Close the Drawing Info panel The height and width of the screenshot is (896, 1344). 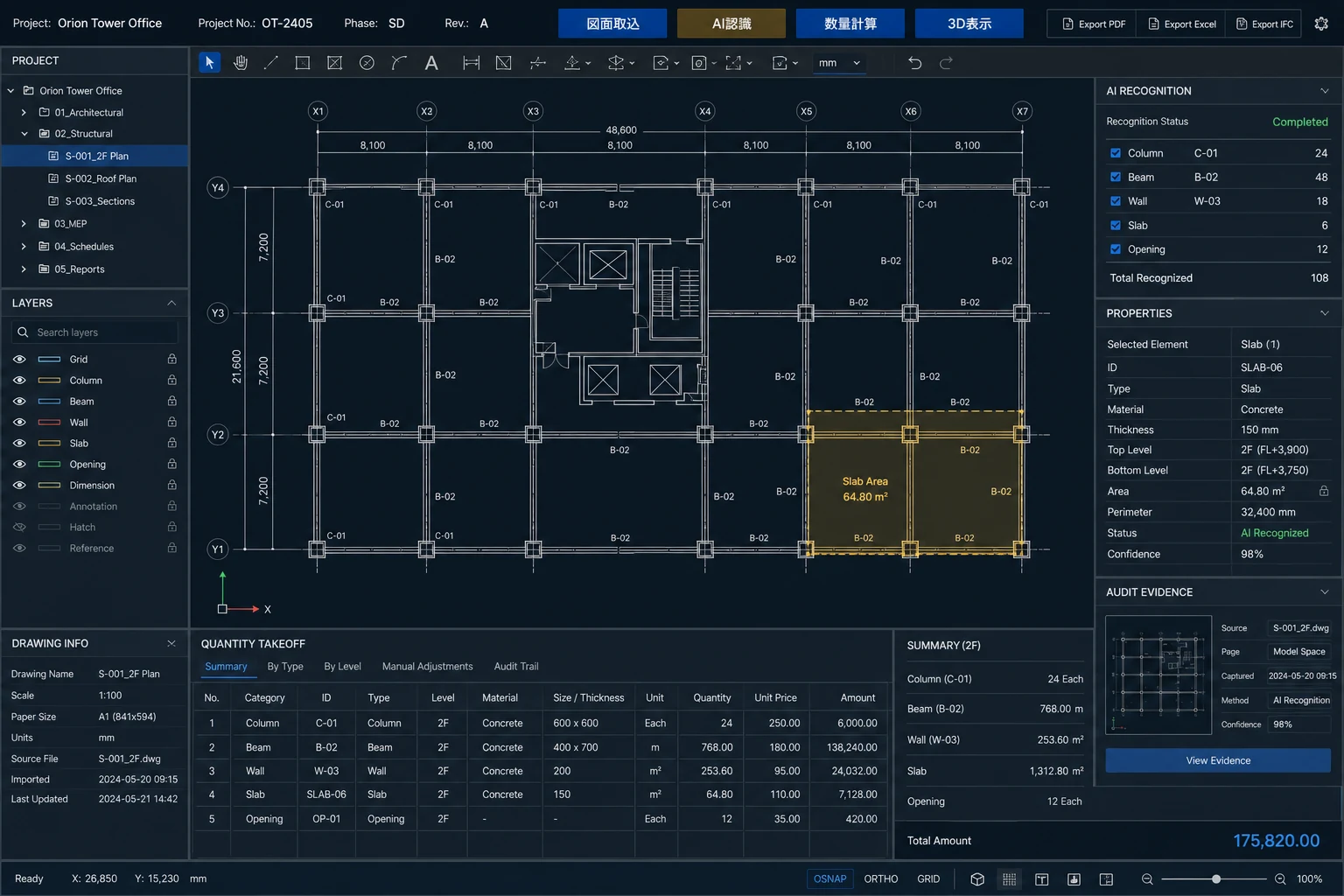click(x=171, y=643)
